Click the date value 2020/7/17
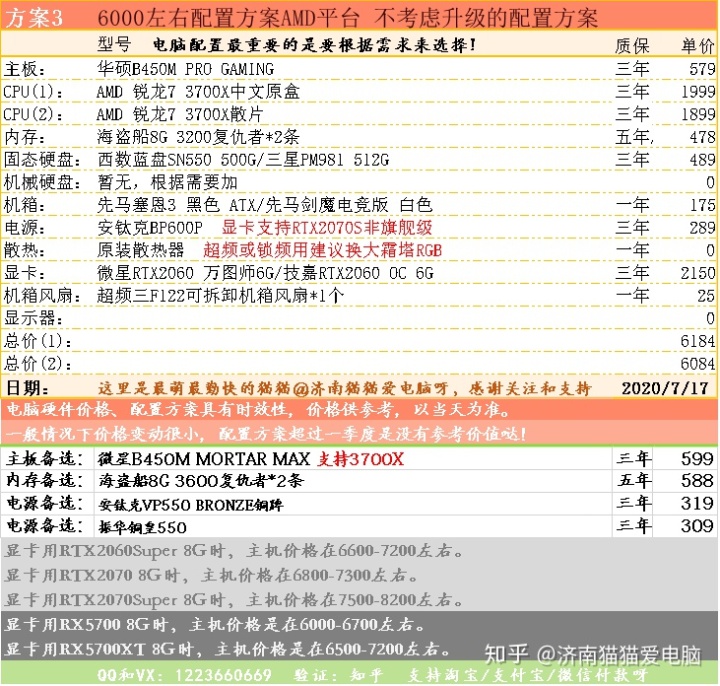 pos(665,388)
